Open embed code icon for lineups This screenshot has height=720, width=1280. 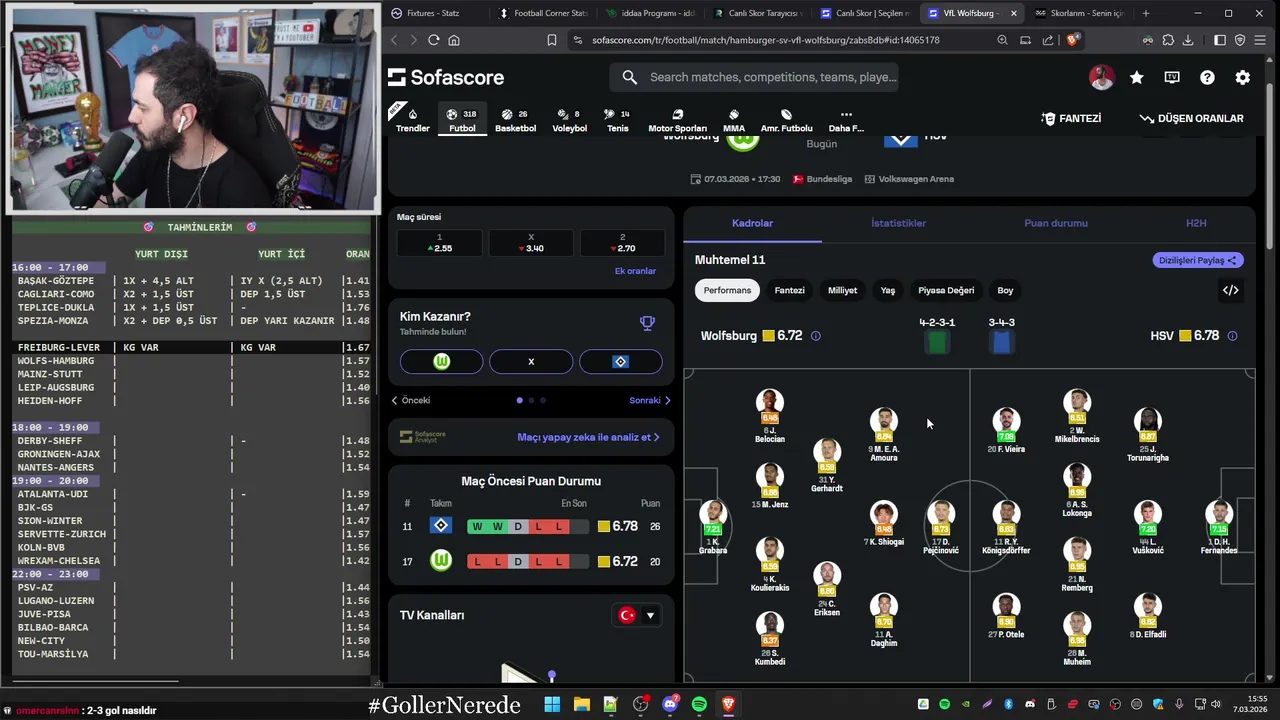[1230, 290]
